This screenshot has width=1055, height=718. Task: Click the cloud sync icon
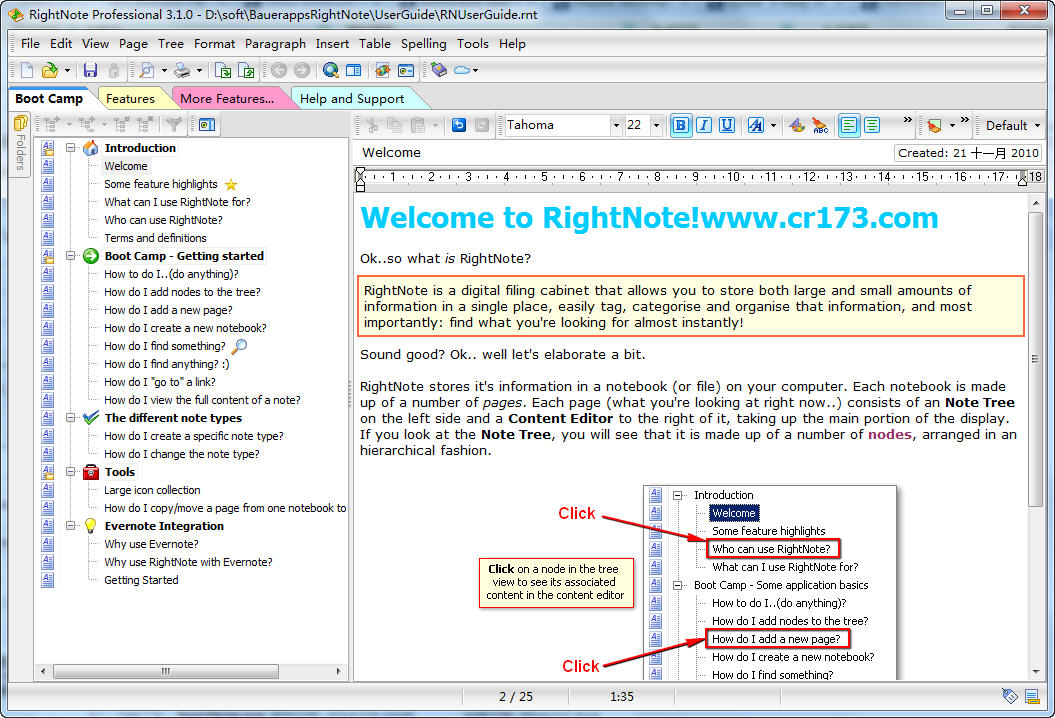pyautogui.click(x=462, y=70)
